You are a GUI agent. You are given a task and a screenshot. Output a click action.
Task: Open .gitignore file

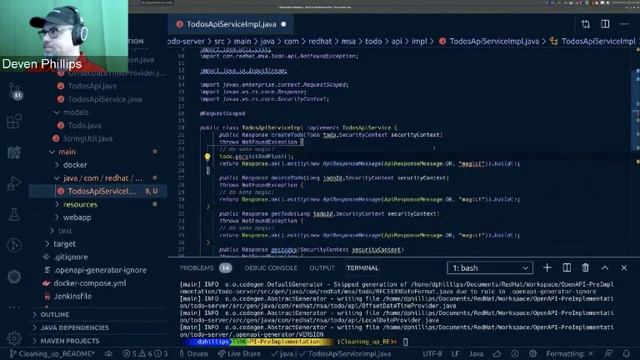coord(71,257)
